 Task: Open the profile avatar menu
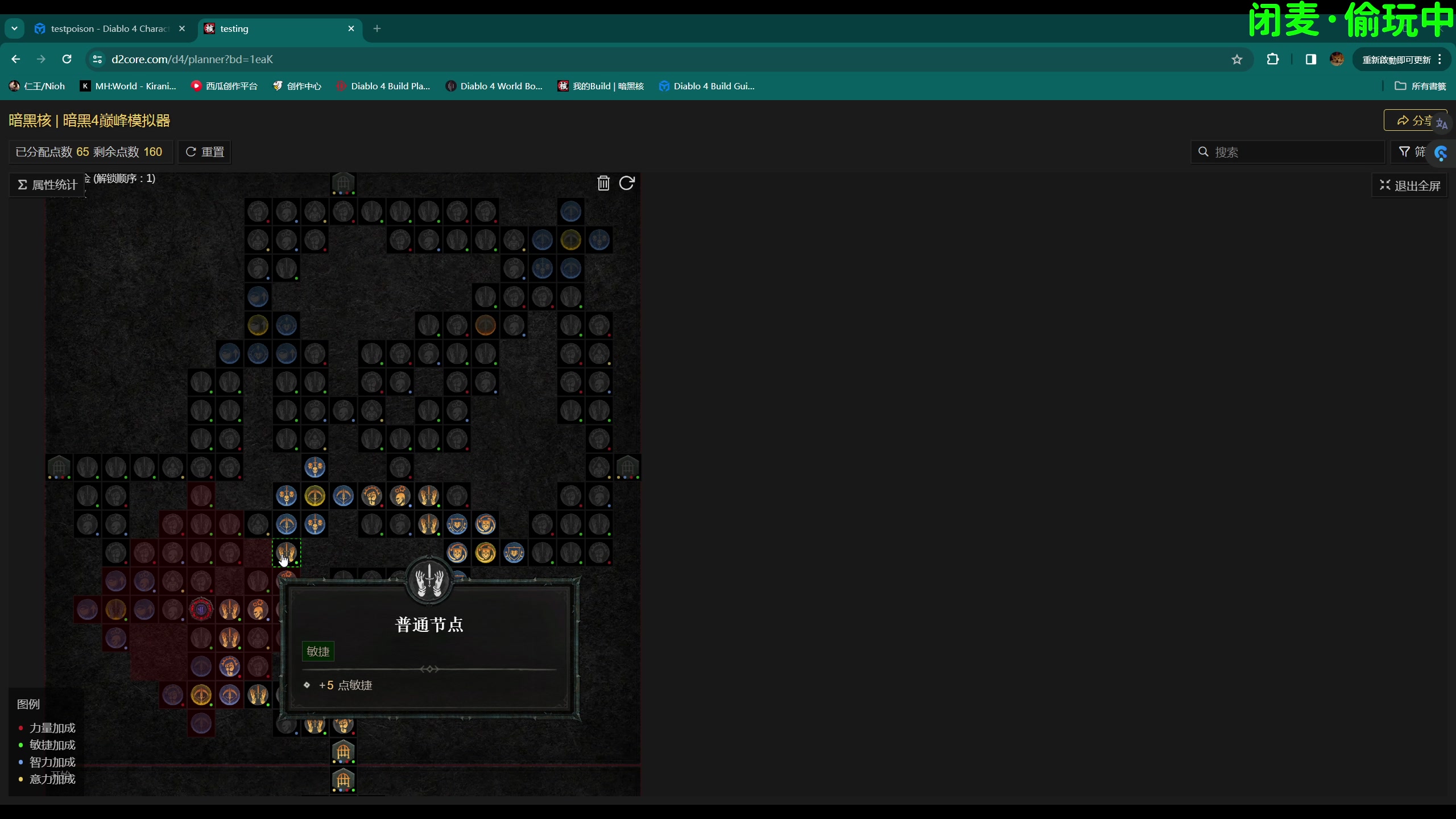point(1337,59)
